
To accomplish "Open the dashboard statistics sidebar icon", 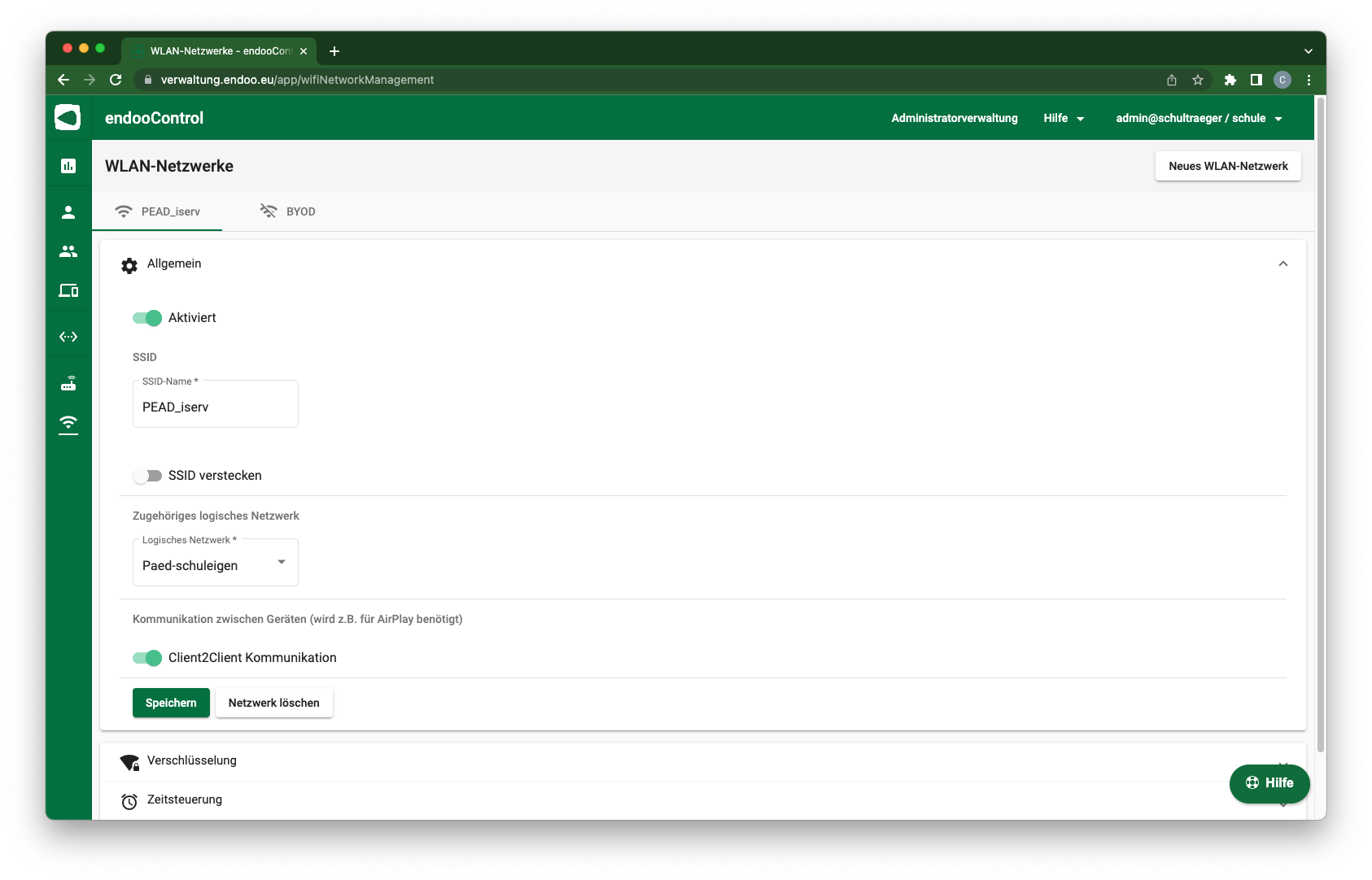I will [68, 166].
